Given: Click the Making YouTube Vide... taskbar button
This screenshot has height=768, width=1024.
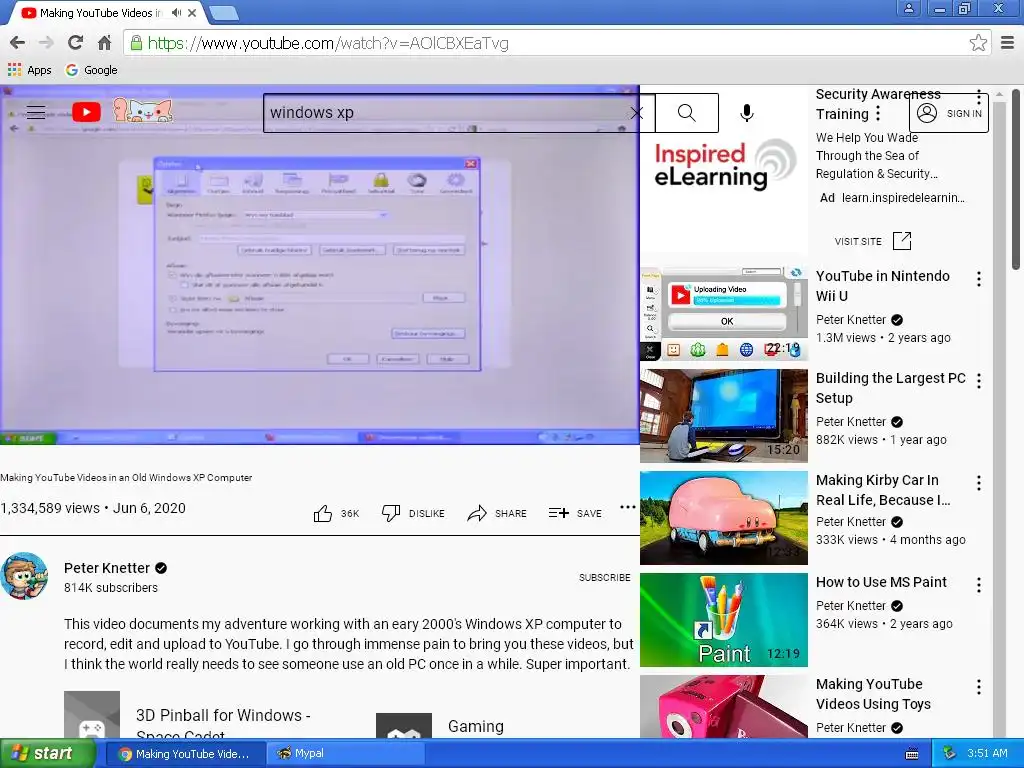Looking at the screenshot, I should point(185,754).
